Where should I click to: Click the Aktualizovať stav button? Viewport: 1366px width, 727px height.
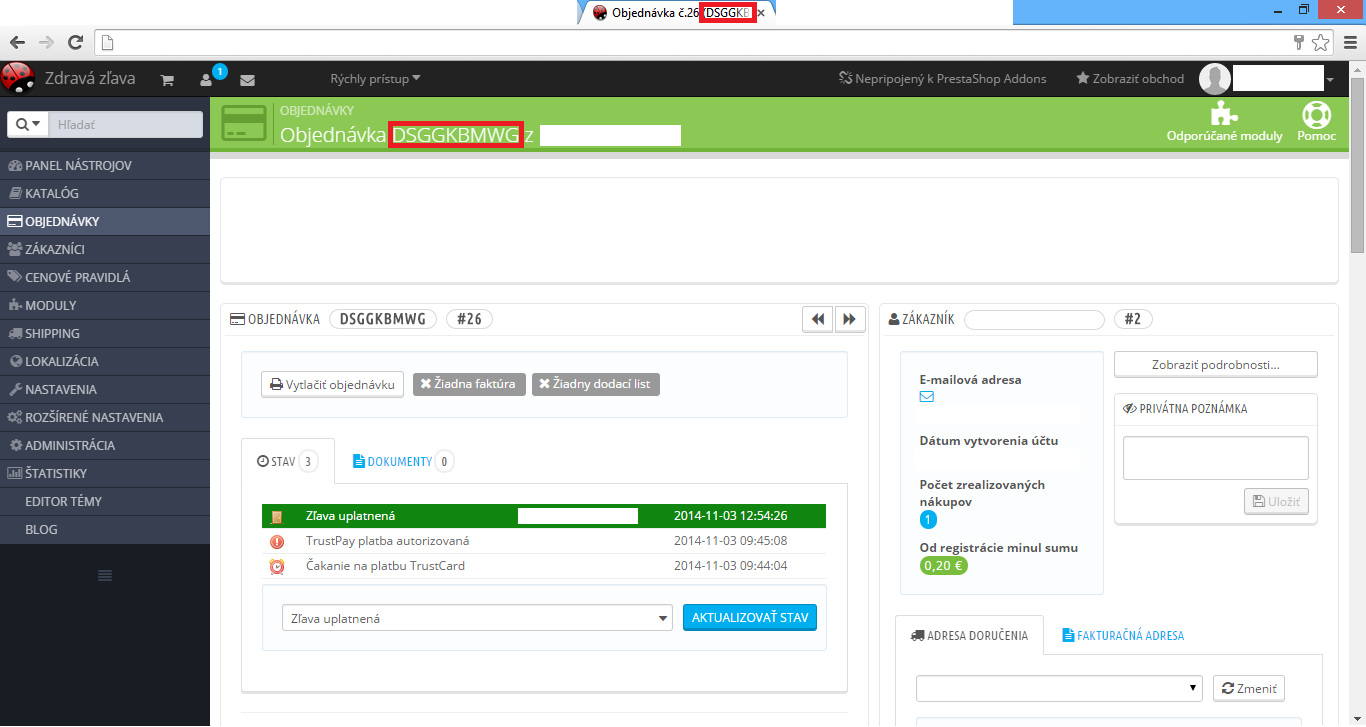click(750, 617)
